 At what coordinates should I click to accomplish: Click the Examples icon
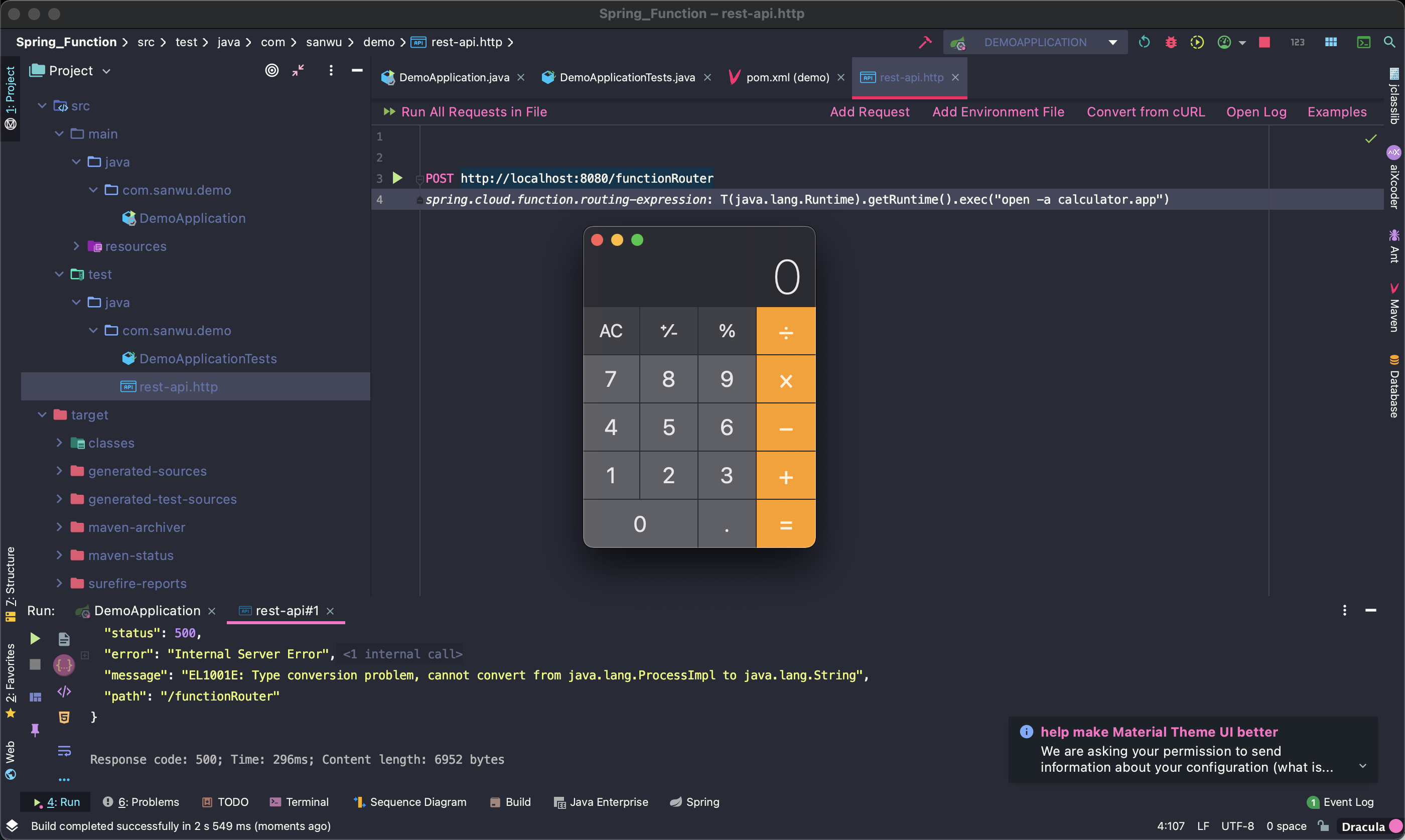1338,111
